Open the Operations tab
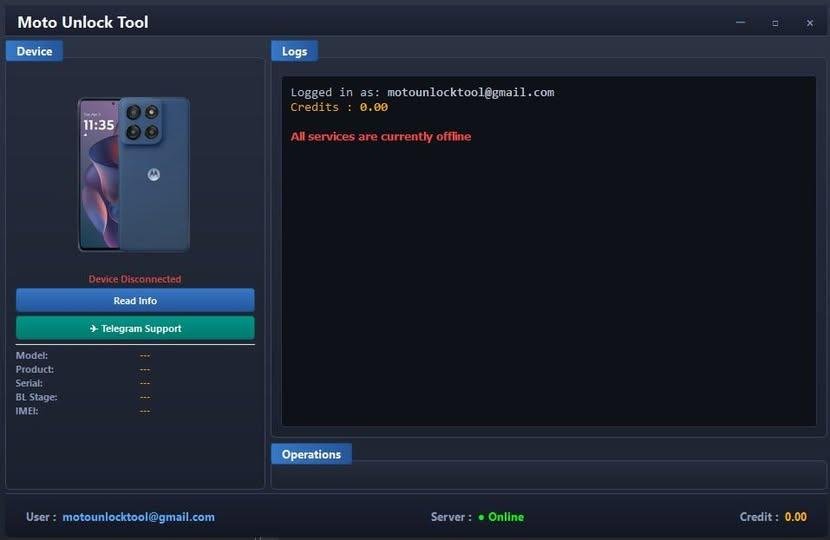 311,454
